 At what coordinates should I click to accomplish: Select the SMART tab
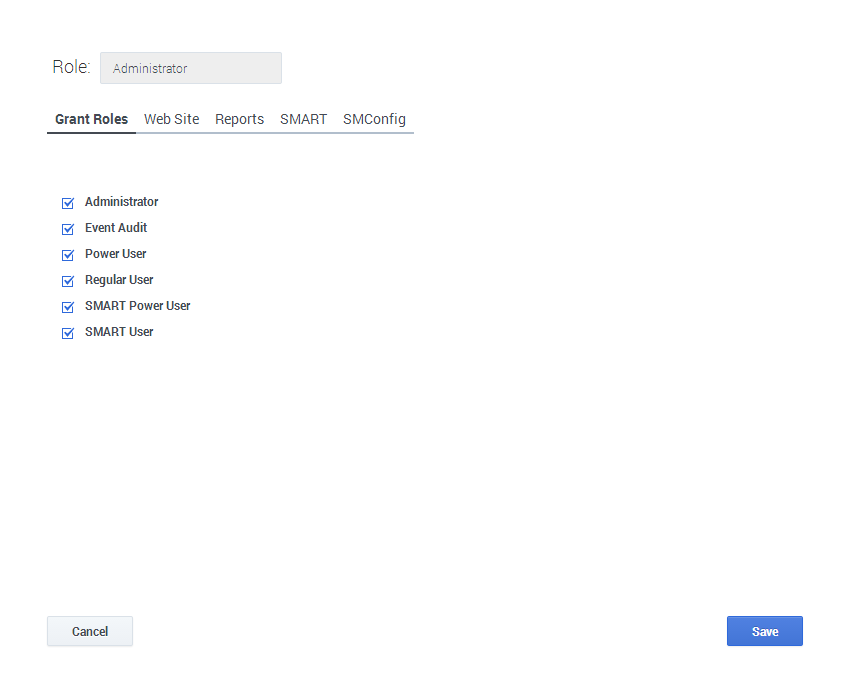pyautogui.click(x=303, y=119)
